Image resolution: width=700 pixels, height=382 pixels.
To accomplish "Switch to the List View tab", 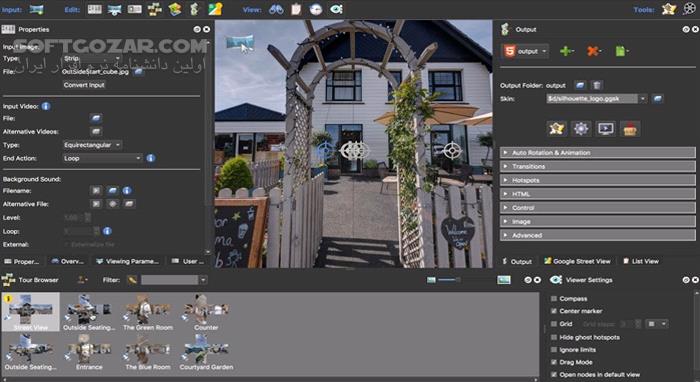I will [641, 262].
